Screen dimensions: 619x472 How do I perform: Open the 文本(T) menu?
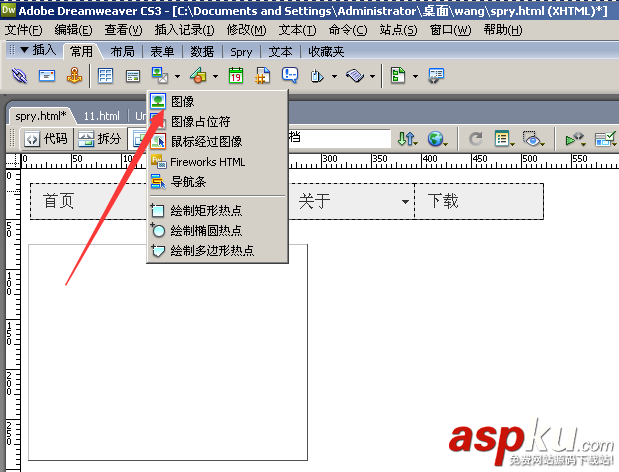[297, 30]
